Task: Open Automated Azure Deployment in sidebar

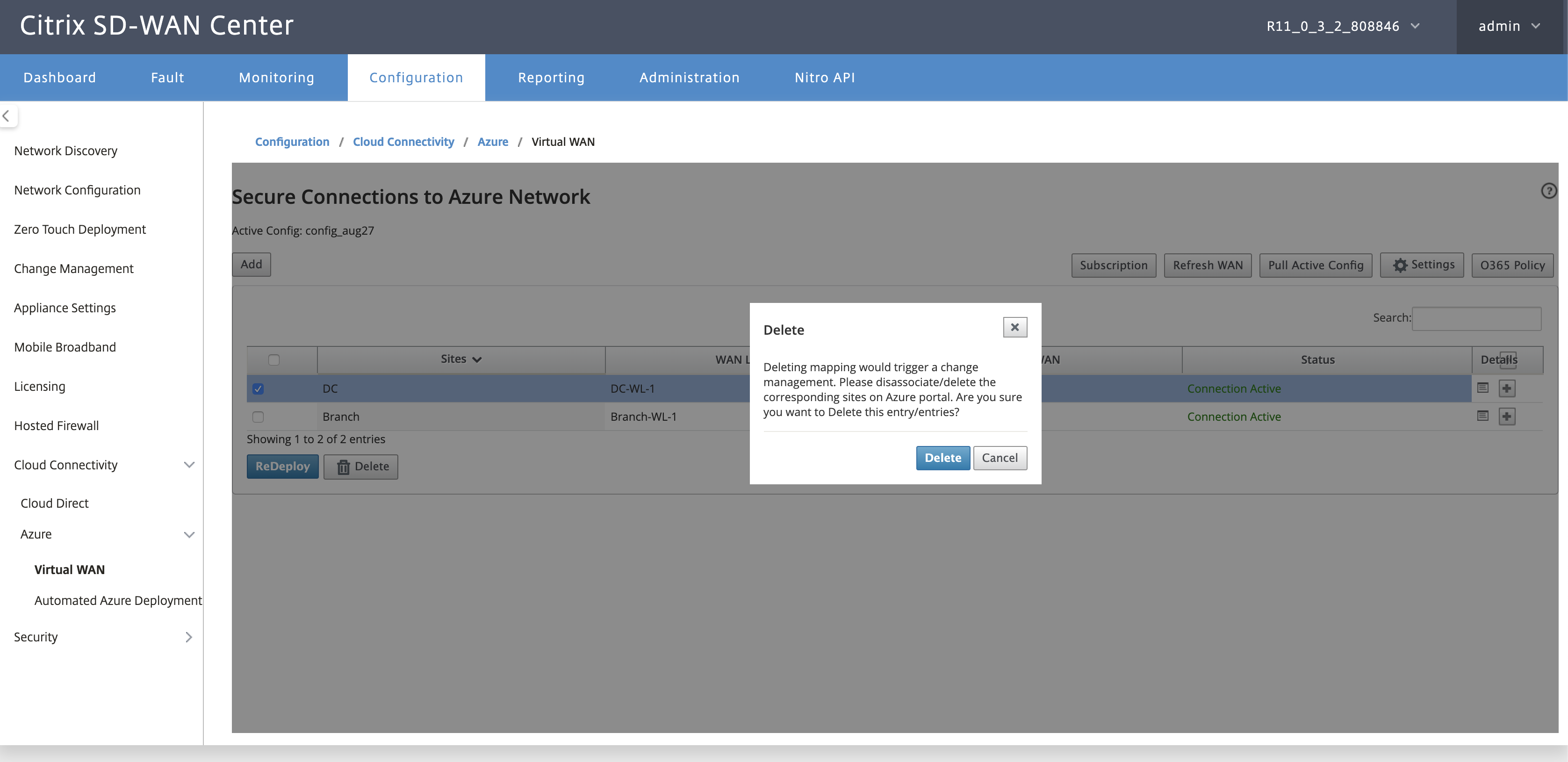Action: tap(118, 601)
